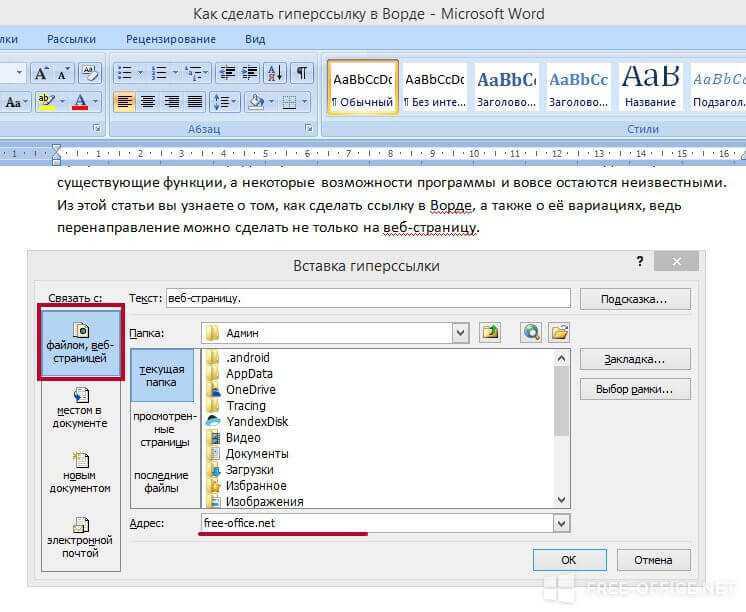Open the line spacing options
This screenshot has width=746, height=612.
(225, 102)
